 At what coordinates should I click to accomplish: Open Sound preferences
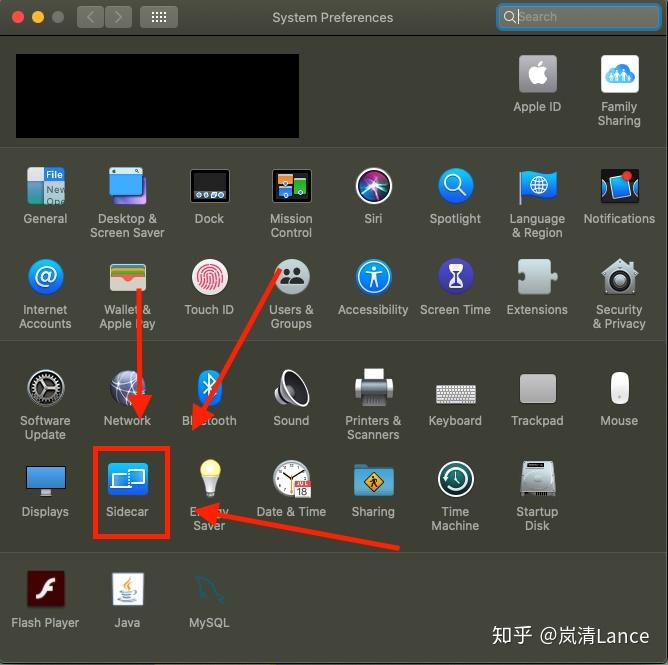point(292,388)
